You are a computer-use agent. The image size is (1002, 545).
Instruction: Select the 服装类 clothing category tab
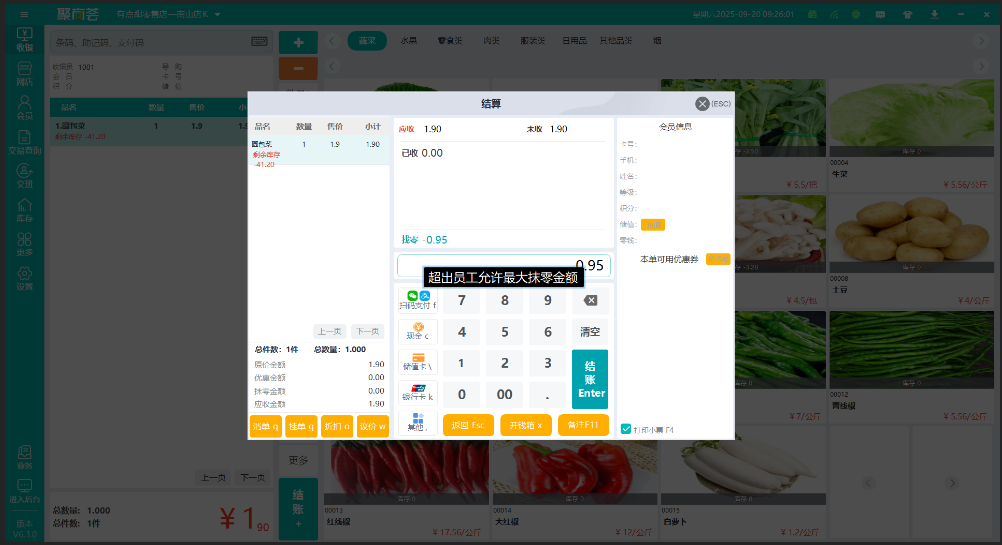532,41
